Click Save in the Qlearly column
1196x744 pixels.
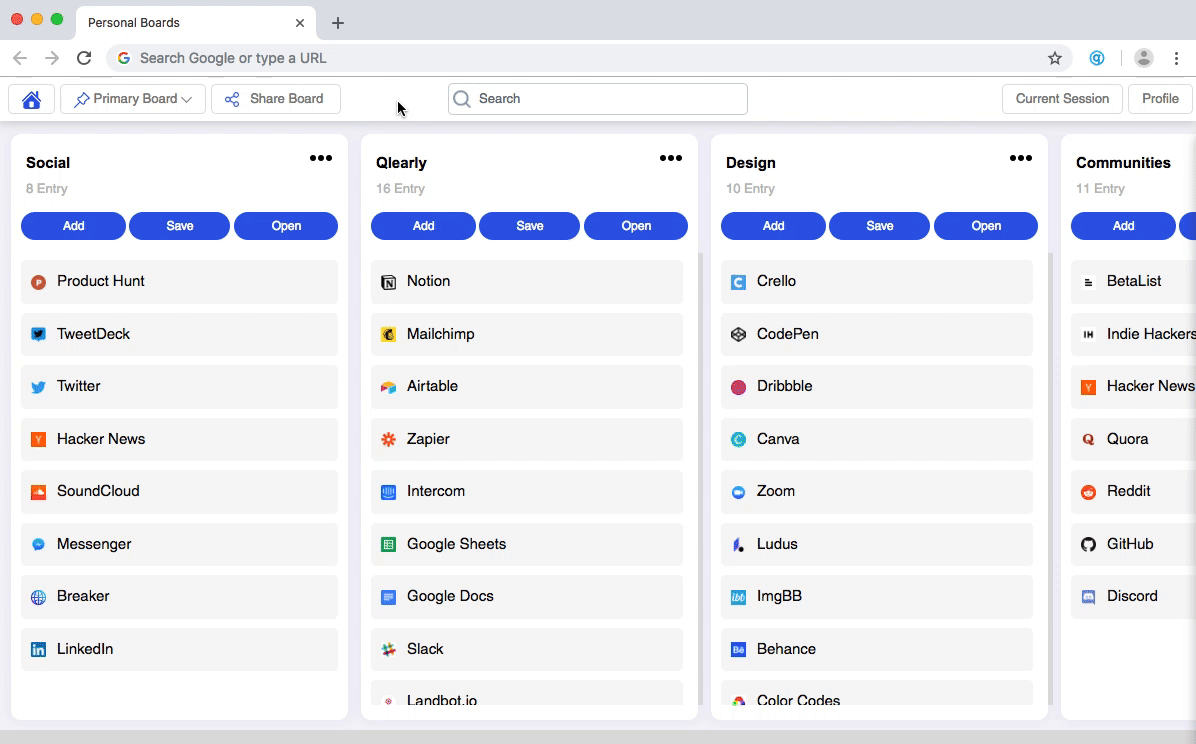(x=529, y=226)
